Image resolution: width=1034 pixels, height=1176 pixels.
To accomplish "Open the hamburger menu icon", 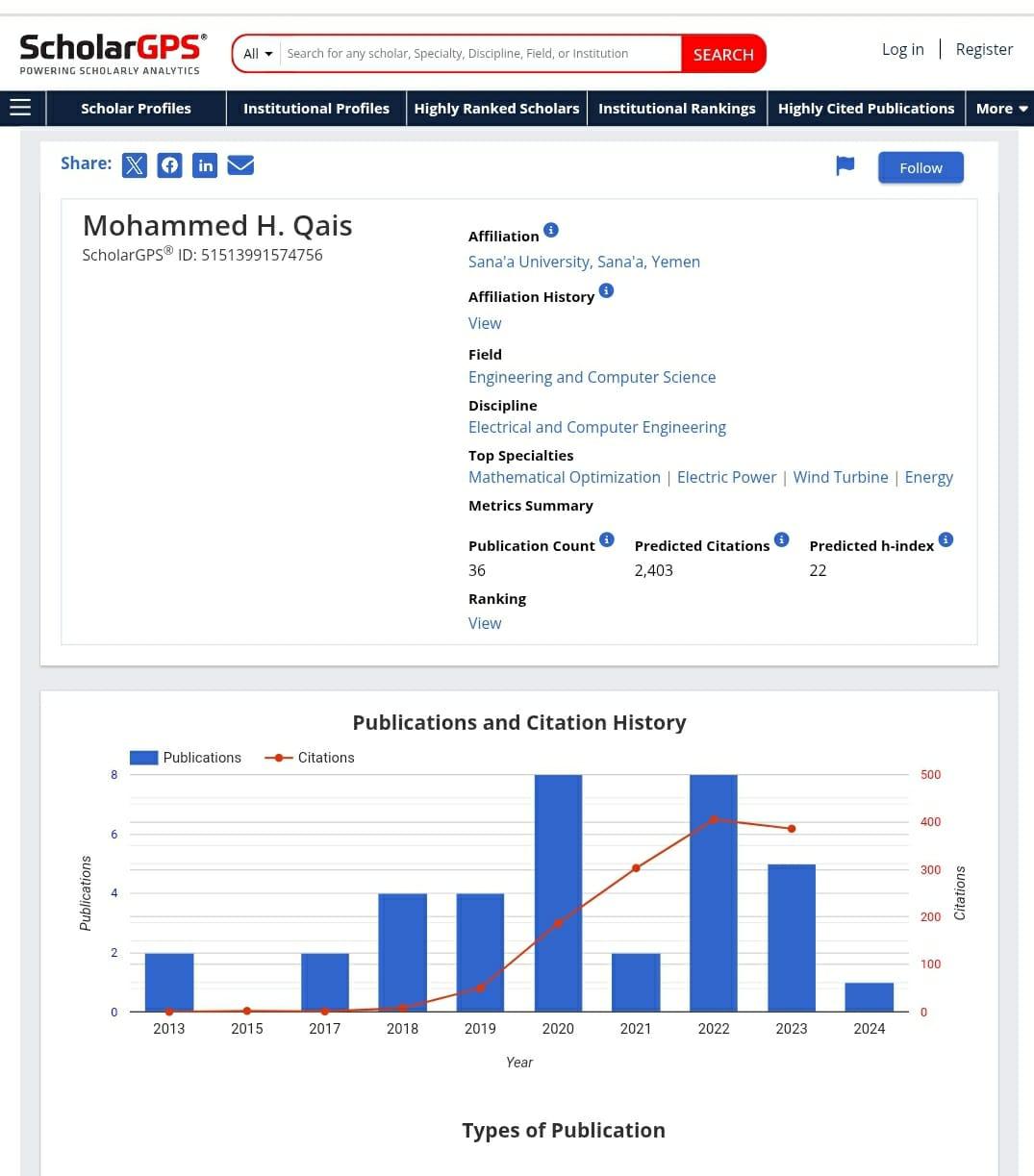I will click(20, 108).
